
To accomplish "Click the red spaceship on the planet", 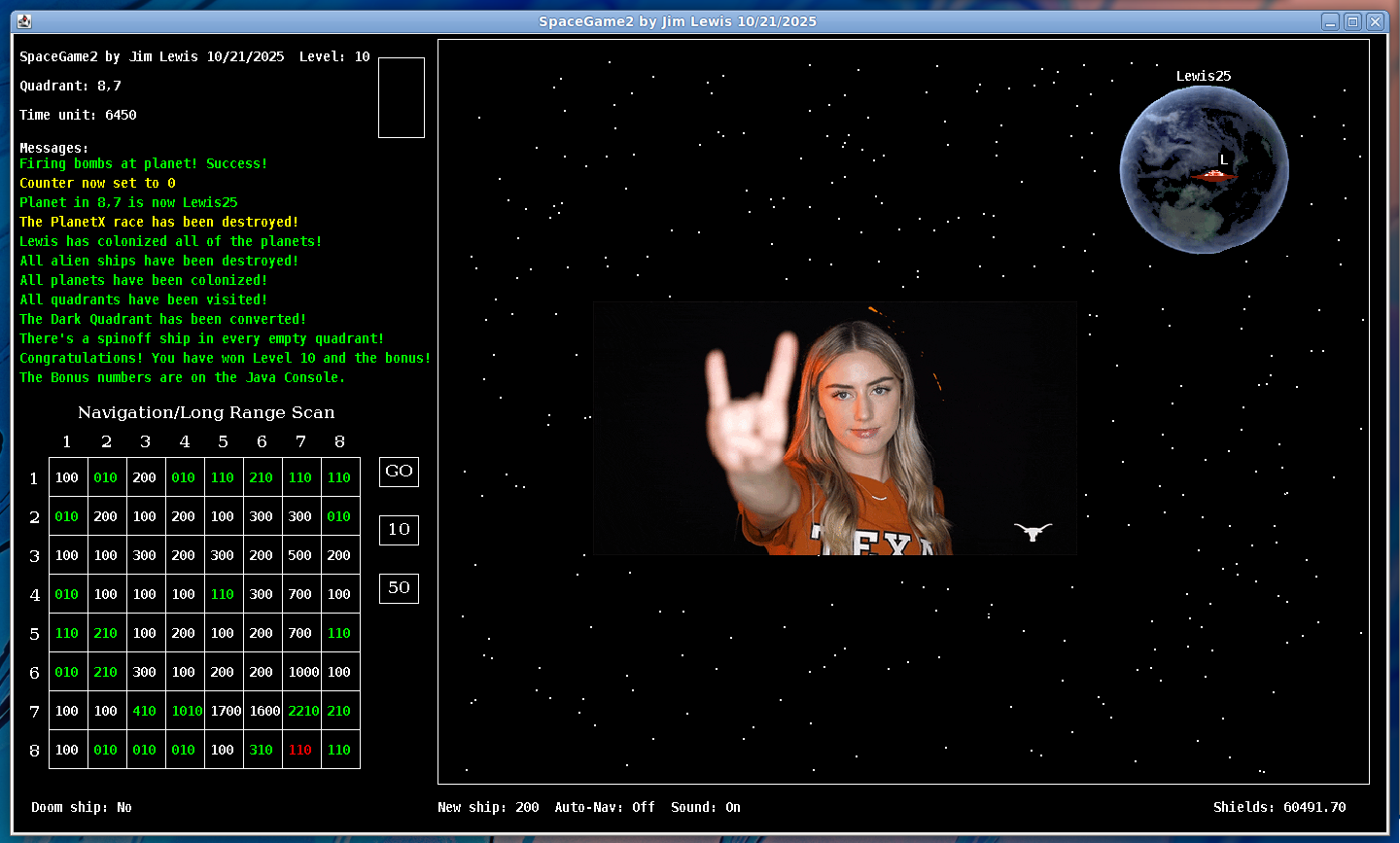I will 1212,176.
